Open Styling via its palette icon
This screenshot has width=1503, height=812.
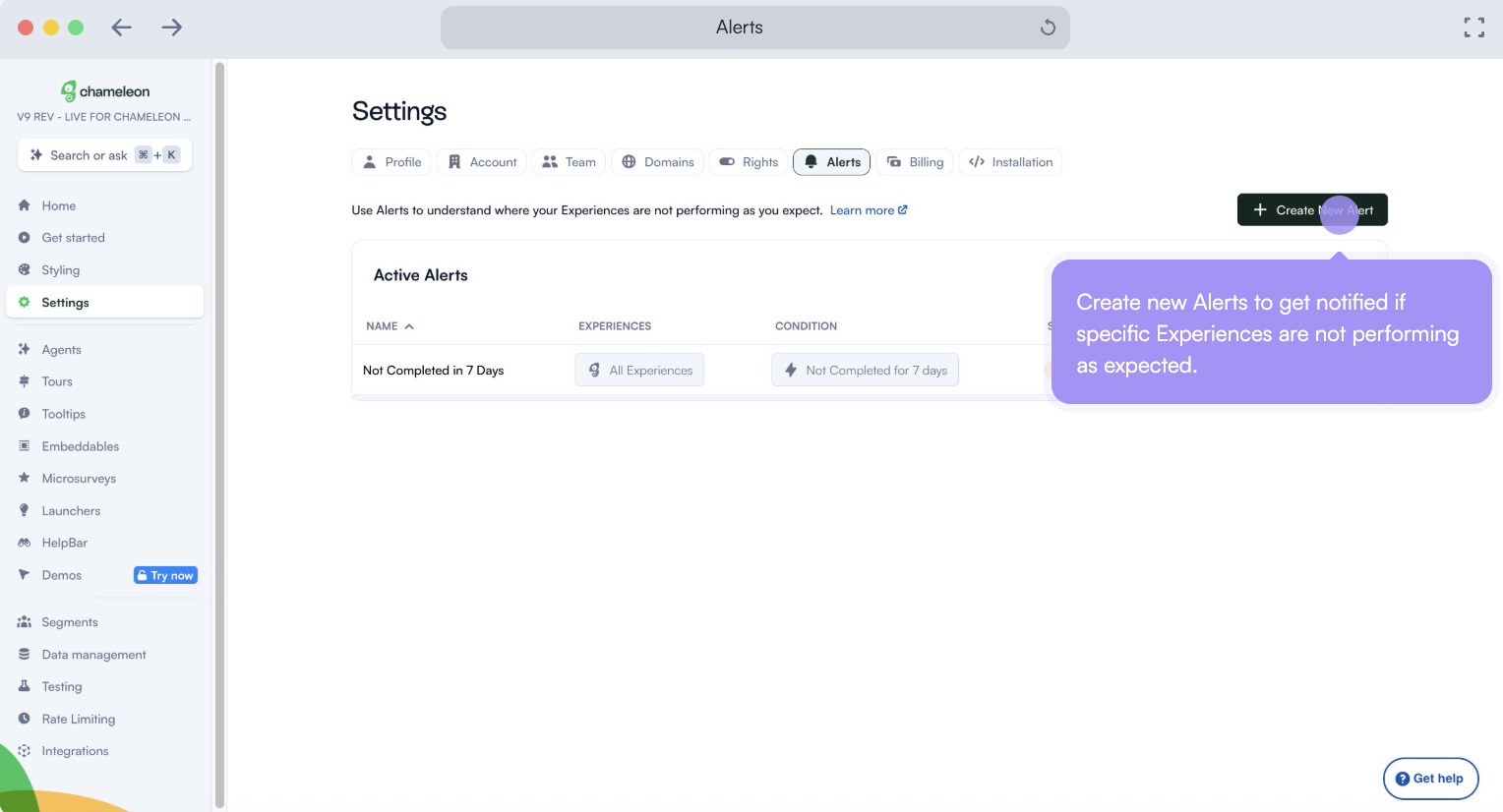point(24,269)
